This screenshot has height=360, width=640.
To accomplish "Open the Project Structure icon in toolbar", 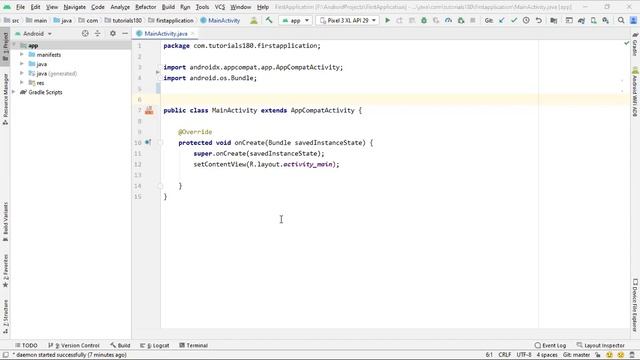I will (553, 20).
